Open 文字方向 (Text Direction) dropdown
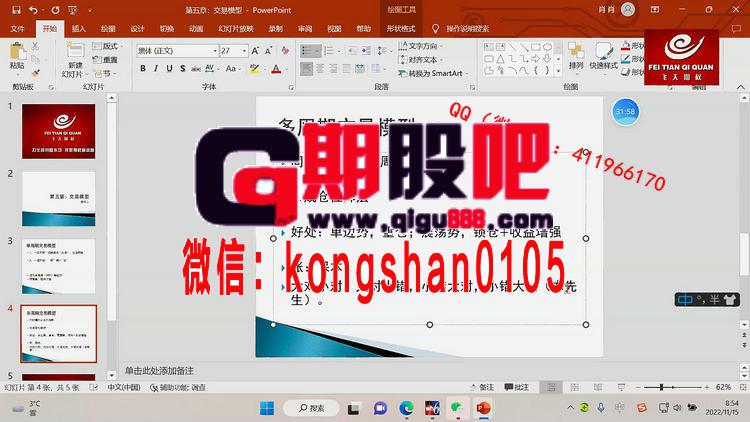 click(x=420, y=46)
